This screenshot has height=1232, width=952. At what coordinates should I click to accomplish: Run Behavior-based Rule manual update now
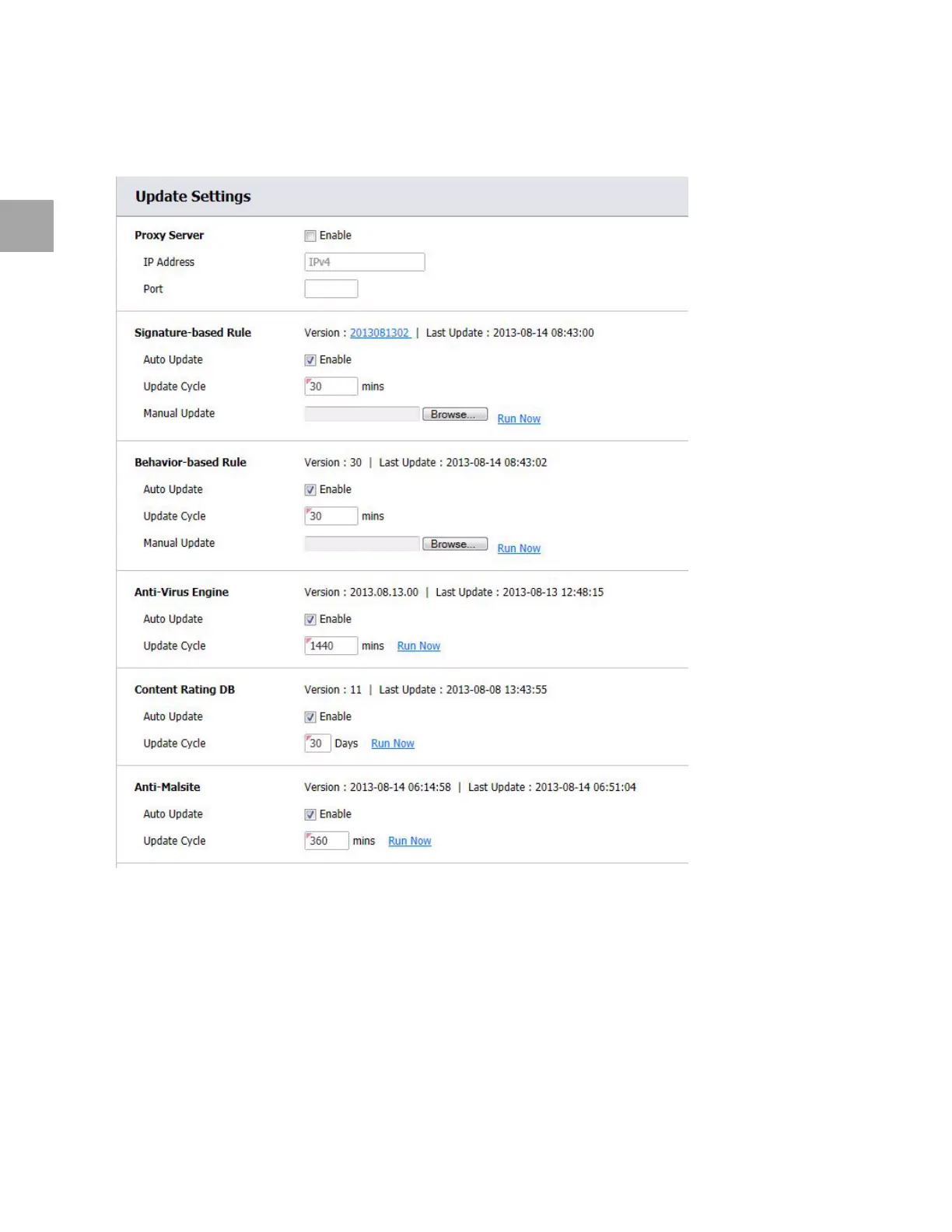pos(519,548)
